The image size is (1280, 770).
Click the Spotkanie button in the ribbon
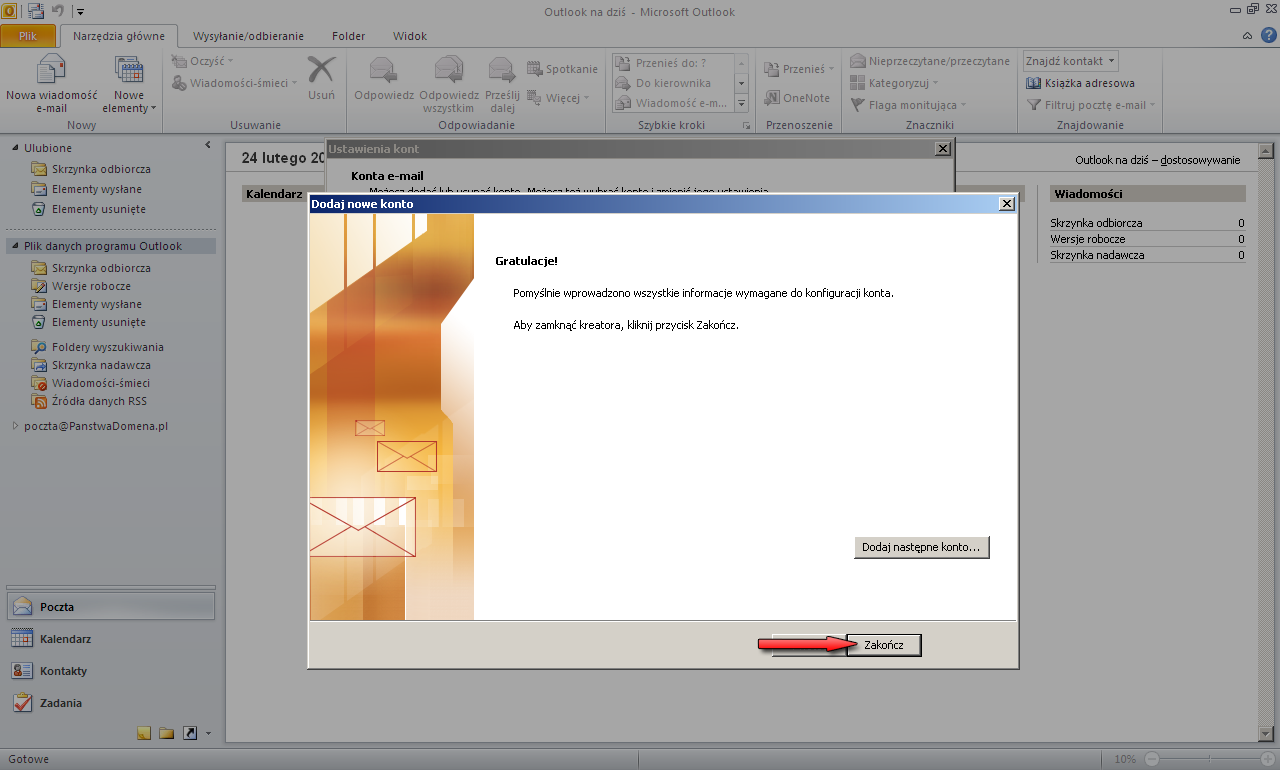(562, 69)
